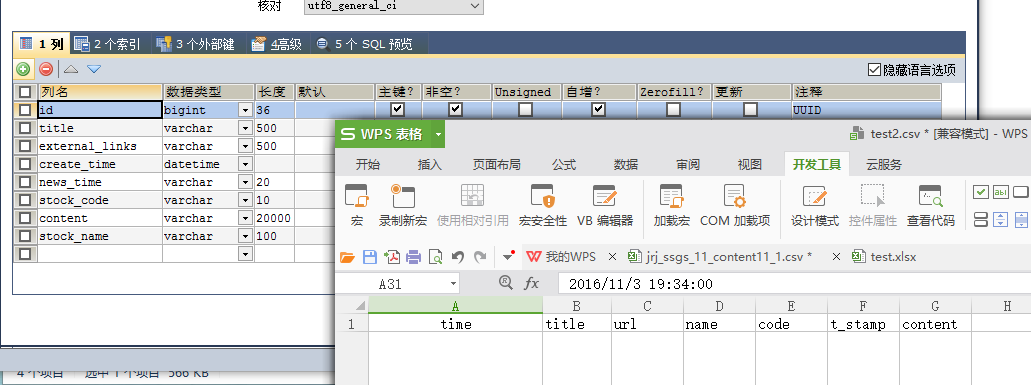The width and height of the screenshot is (1031, 385).
Task: Add a new column with green plus icon
Action: point(23,68)
